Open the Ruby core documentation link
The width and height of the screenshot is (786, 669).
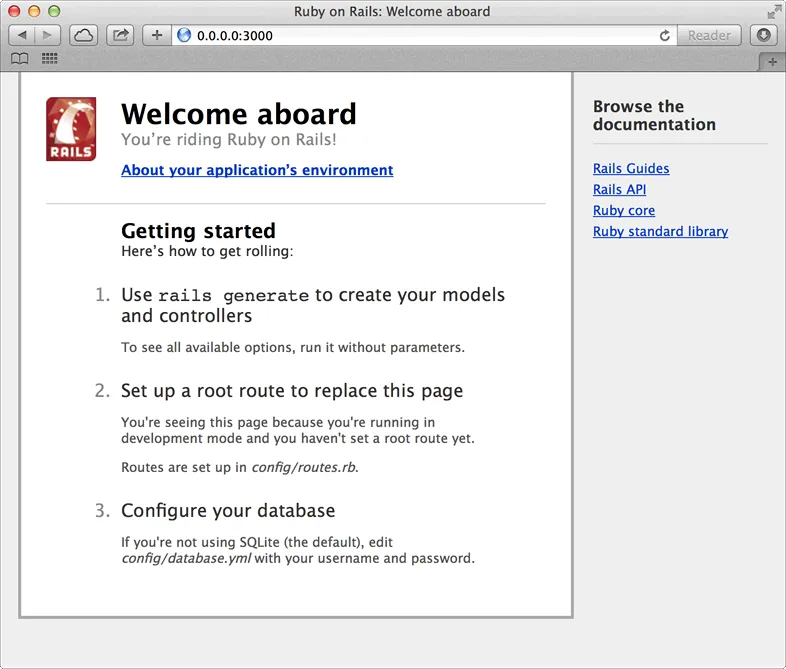click(624, 210)
